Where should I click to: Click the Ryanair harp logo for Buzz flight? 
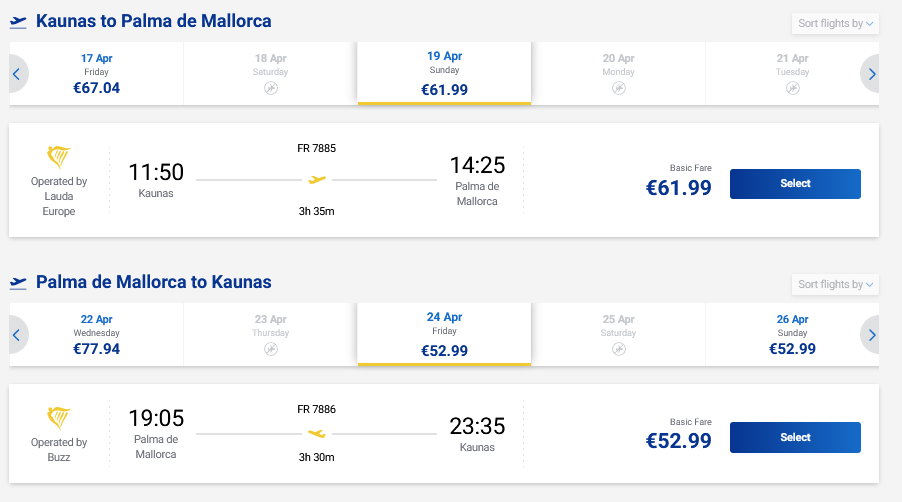click(x=59, y=418)
